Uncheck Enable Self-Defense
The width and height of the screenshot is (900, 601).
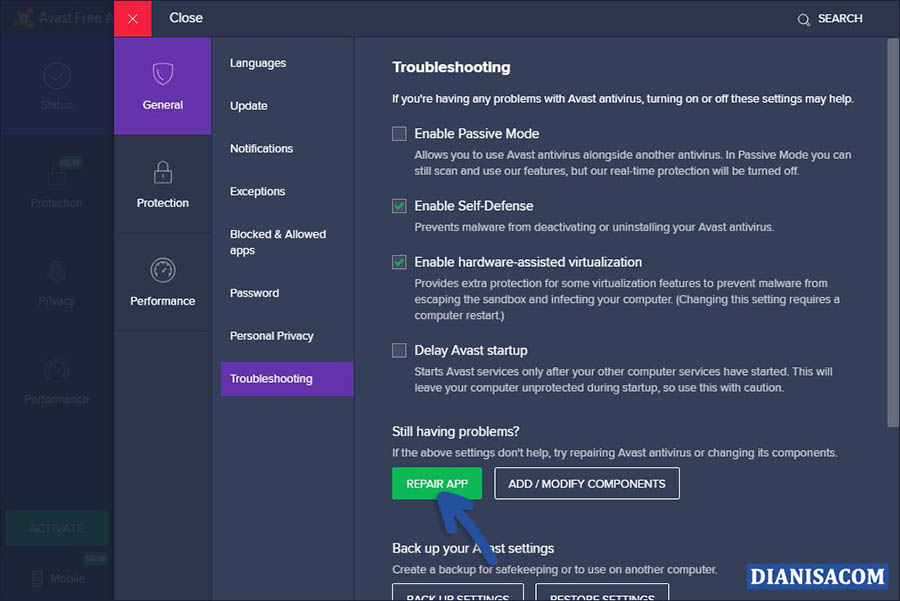pyautogui.click(x=399, y=206)
